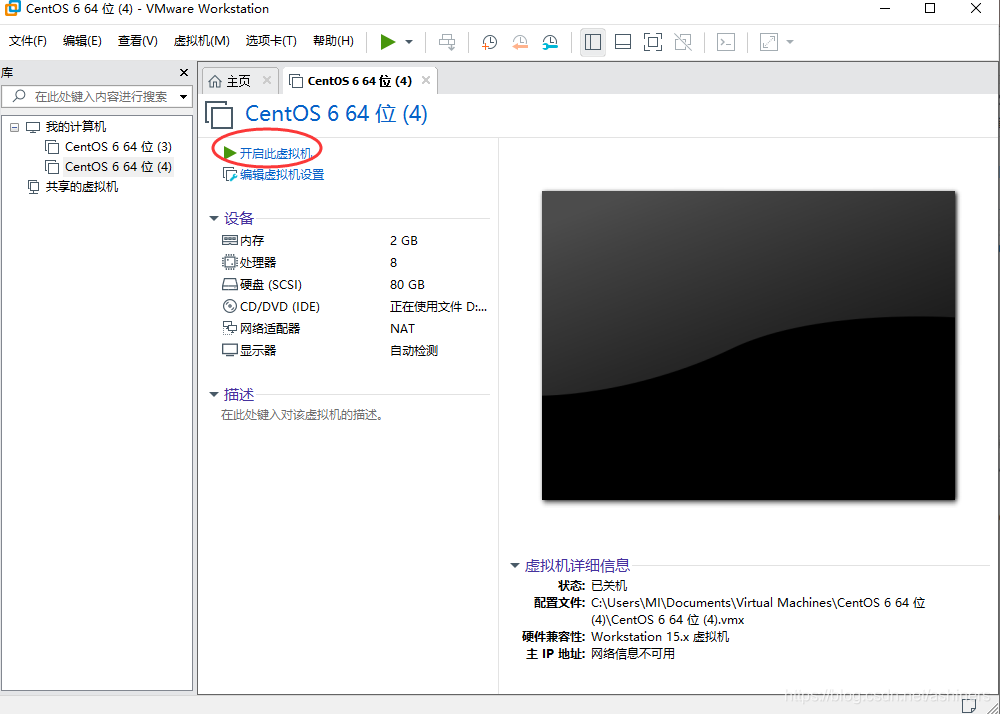Select 共享的虚拟机 in the library
1000x714 pixels.
coord(82,187)
